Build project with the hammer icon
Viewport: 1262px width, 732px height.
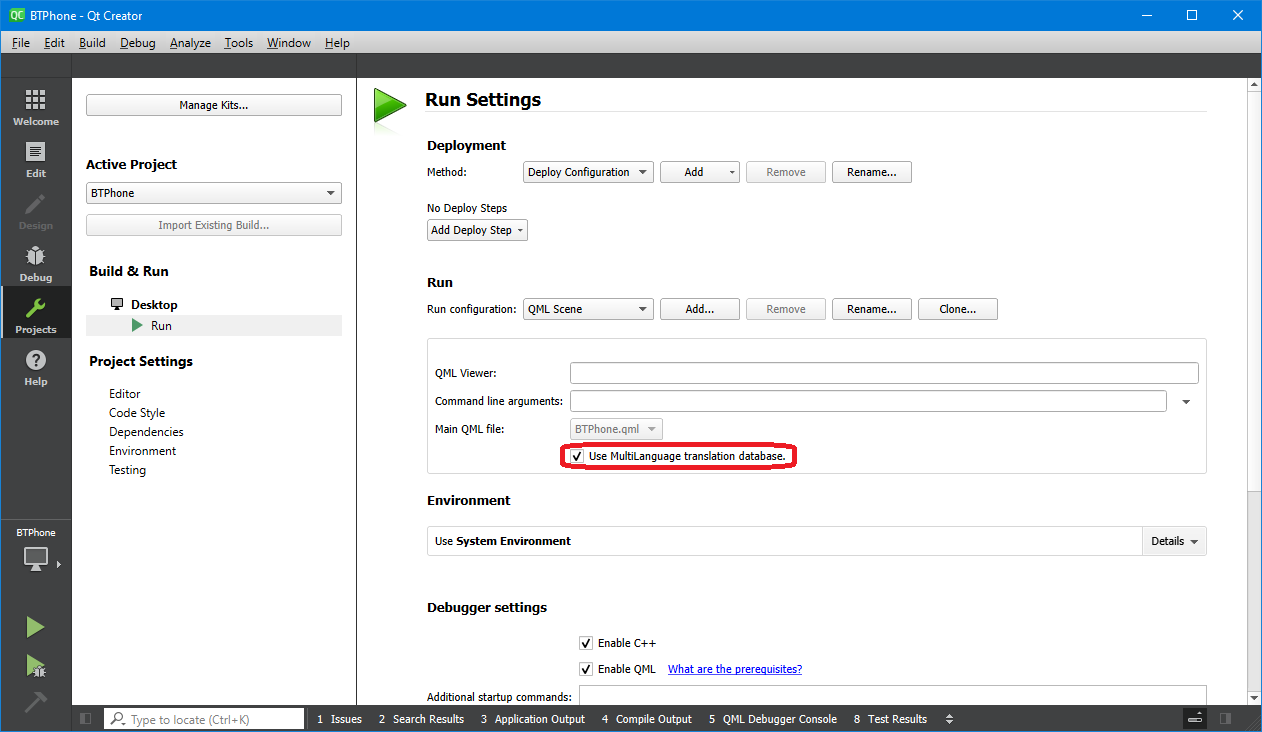pos(35,702)
